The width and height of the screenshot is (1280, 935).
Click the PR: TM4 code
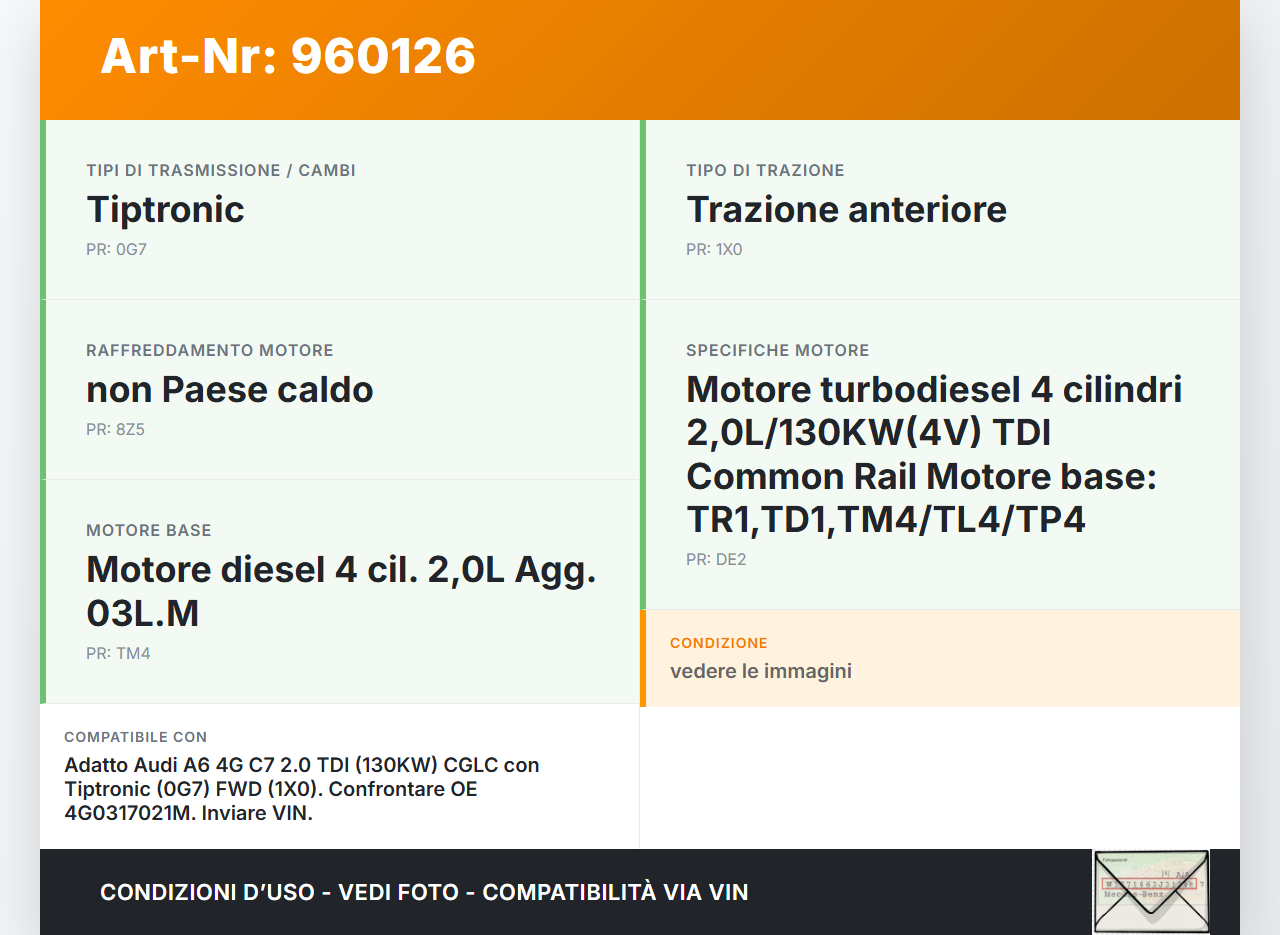pyautogui.click(x=118, y=653)
